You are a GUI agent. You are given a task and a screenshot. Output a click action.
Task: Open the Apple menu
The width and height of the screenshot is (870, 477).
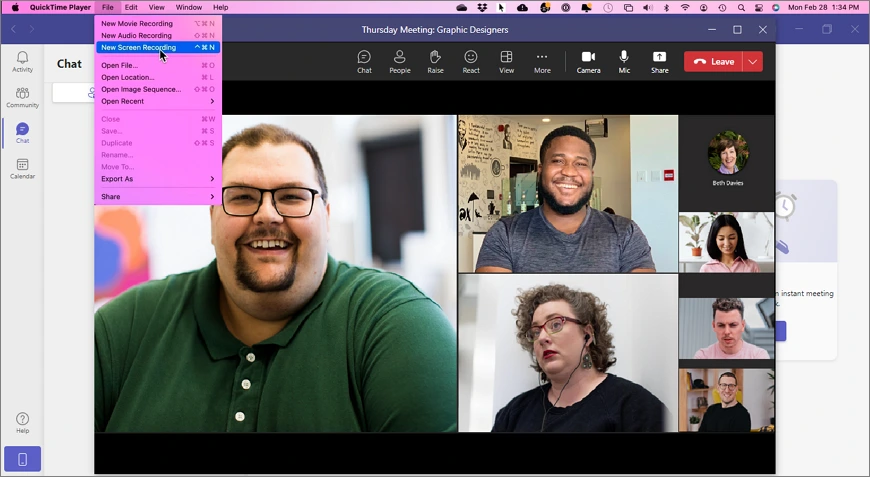15,7
